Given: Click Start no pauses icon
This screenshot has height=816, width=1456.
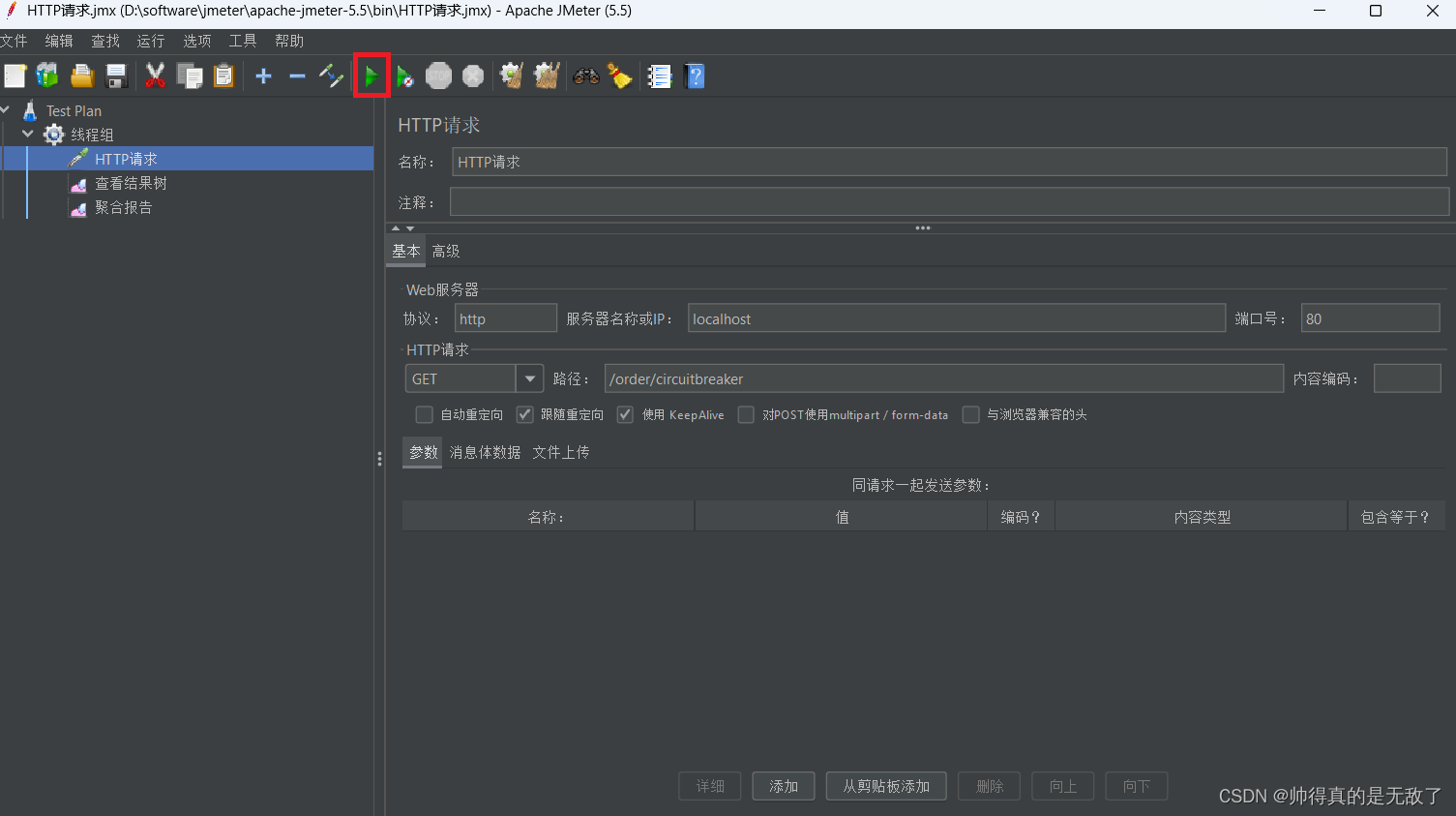Looking at the screenshot, I should point(405,76).
